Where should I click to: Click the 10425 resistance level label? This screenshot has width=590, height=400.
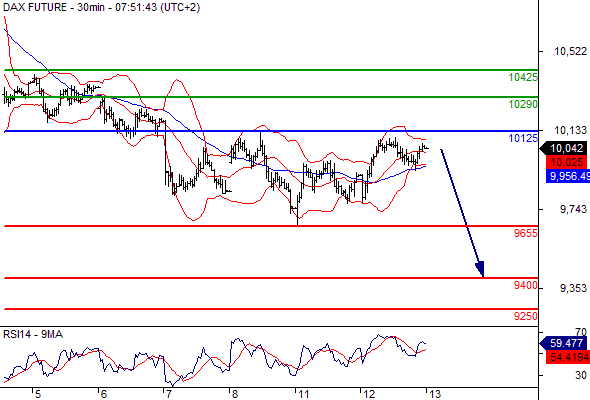523,78
